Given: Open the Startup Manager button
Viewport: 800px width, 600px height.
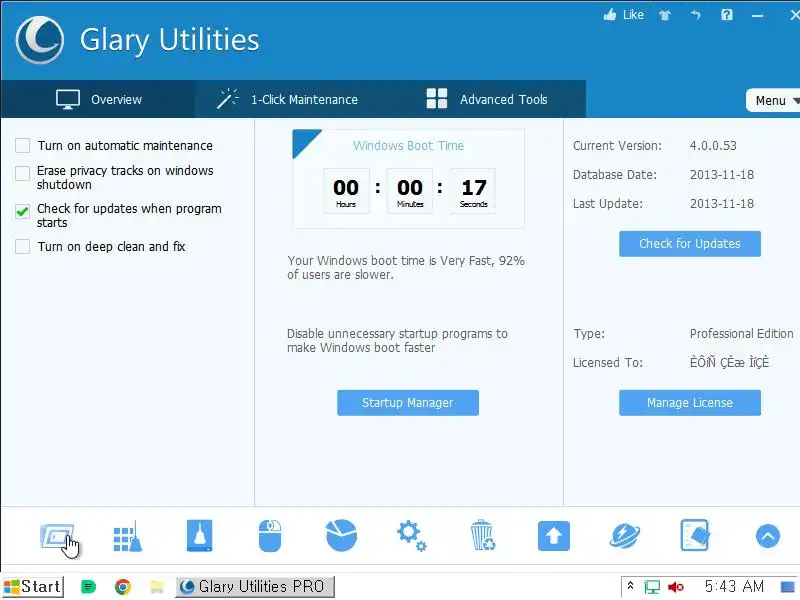Looking at the screenshot, I should pyautogui.click(x=408, y=403).
